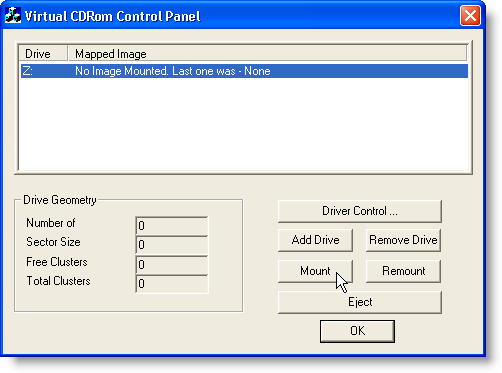
Task: Click the Mapped Image column header
Action: [267, 54]
